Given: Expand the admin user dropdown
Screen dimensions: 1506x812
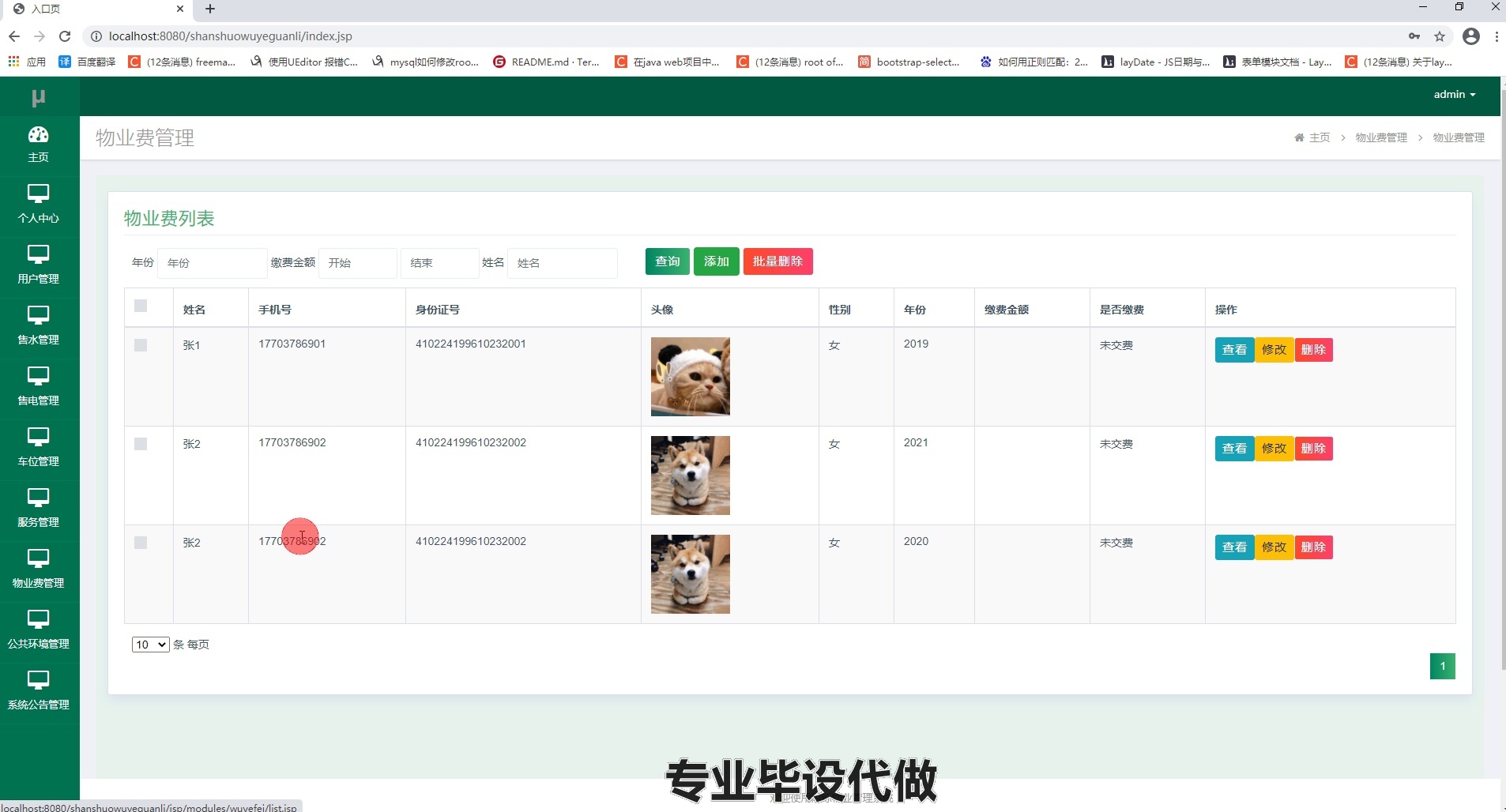Looking at the screenshot, I should (x=1455, y=94).
